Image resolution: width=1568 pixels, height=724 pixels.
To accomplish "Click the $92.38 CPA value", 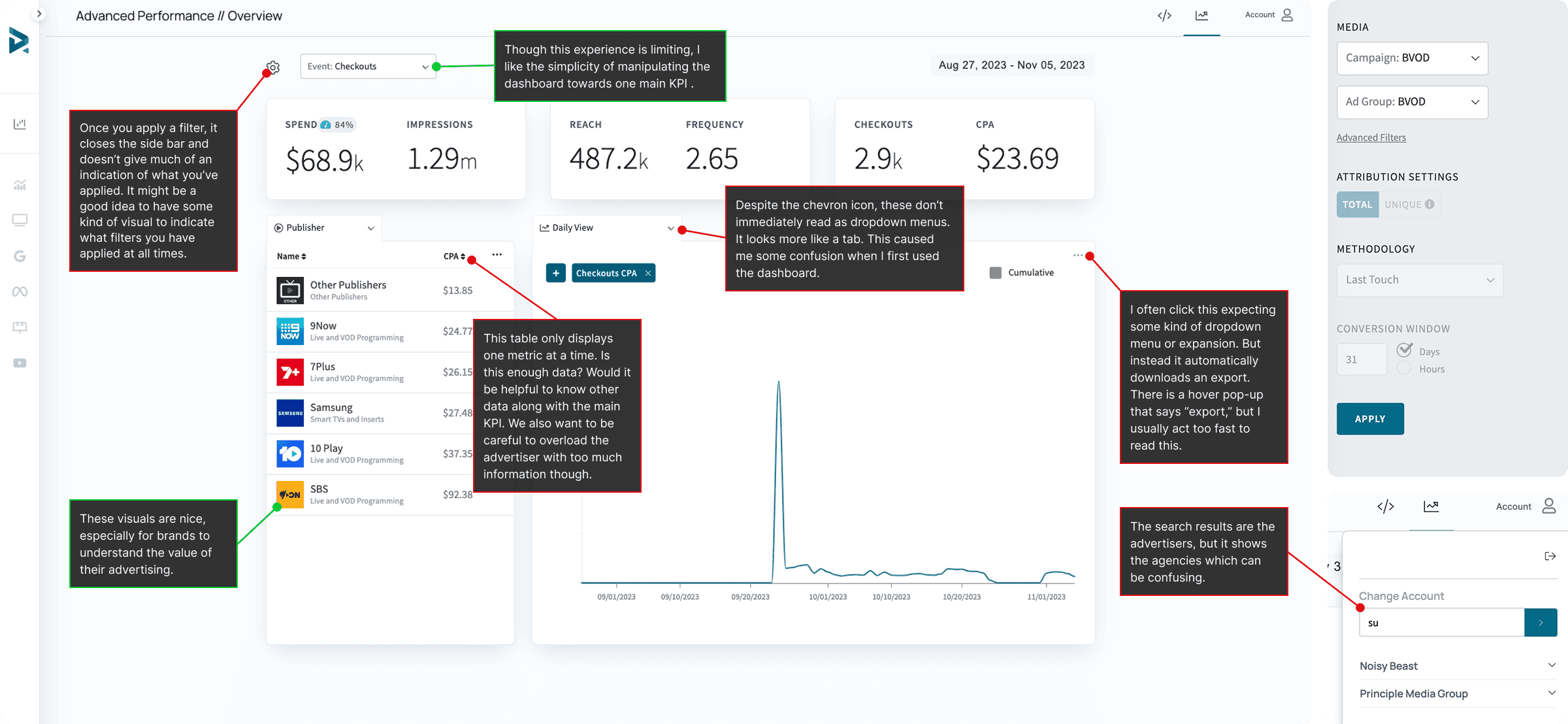I will pyautogui.click(x=457, y=495).
